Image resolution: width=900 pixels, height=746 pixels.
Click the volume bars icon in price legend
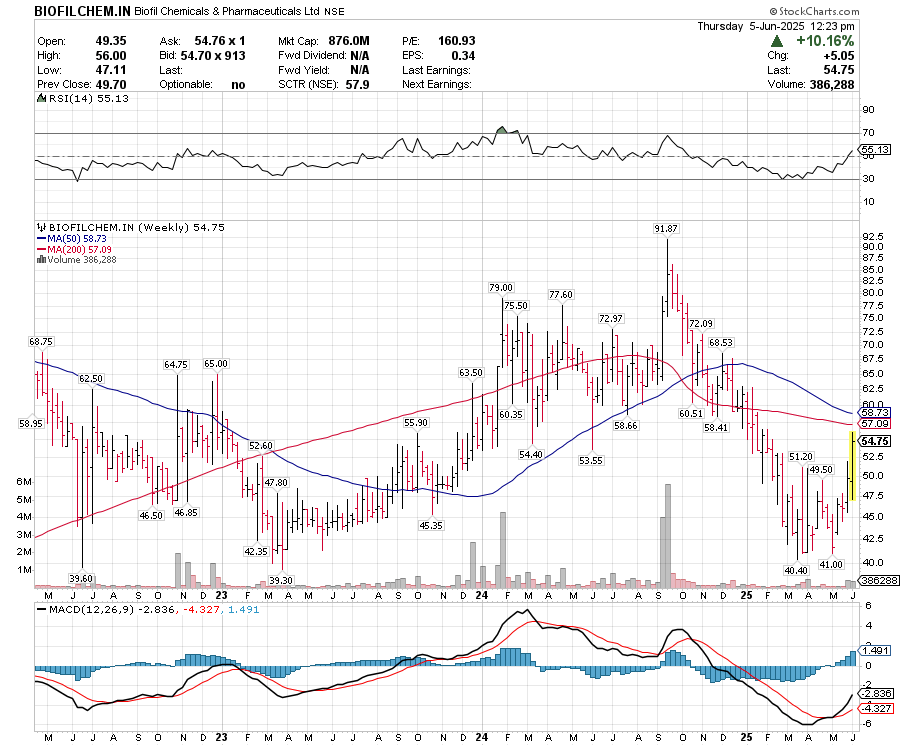tap(41, 259)
